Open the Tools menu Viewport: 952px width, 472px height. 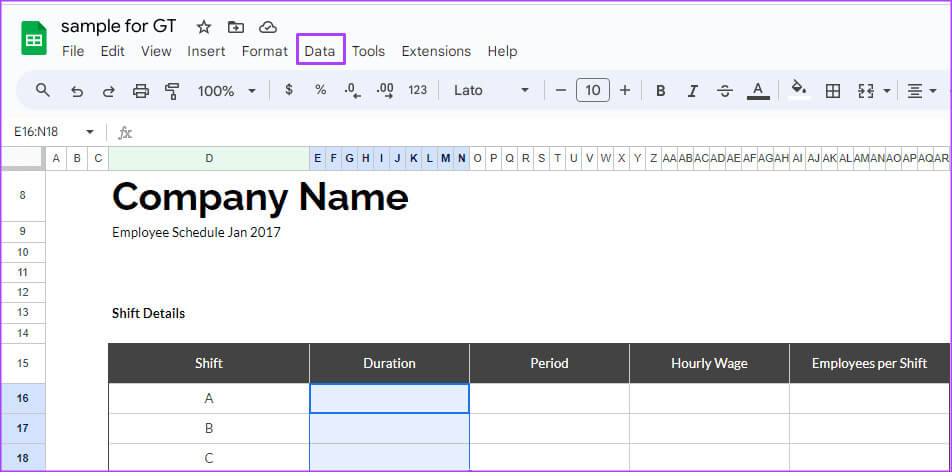click(x=369, y=51)
